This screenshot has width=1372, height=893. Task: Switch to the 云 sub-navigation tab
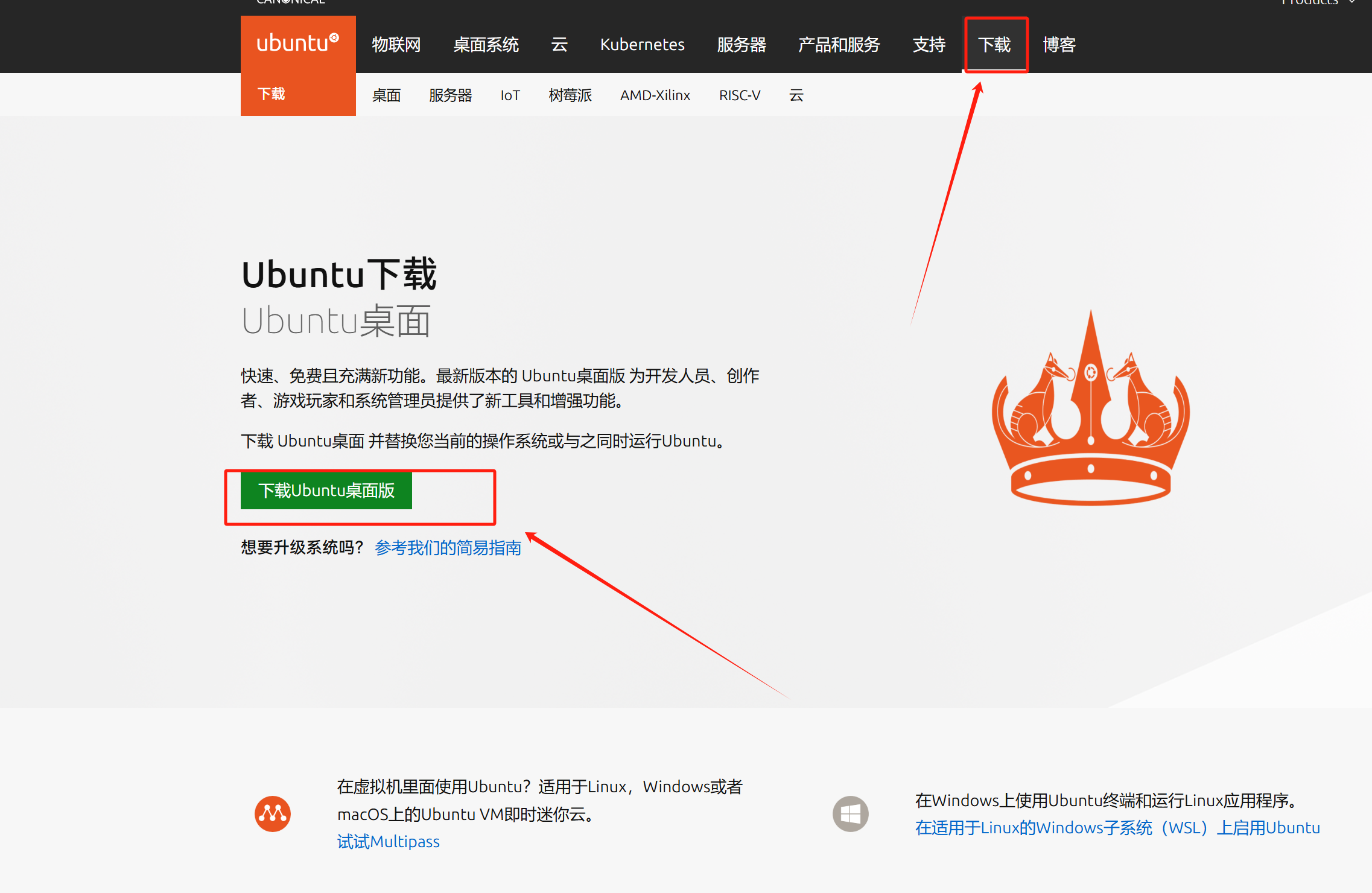coord(796,95)
